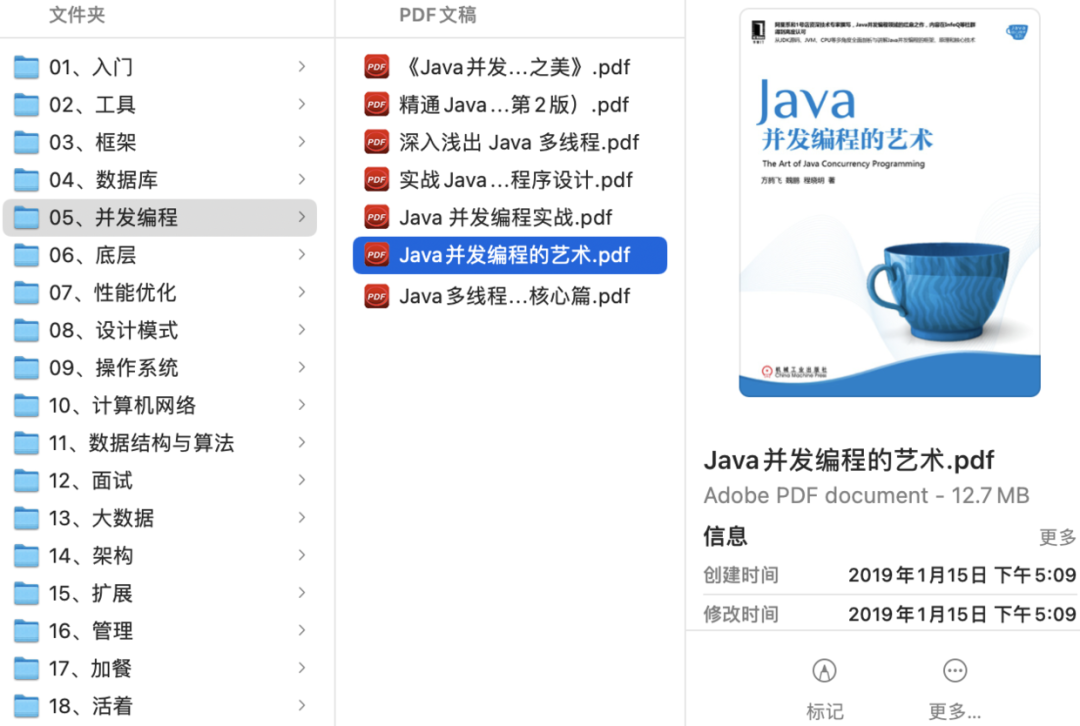Select file 《Java并发…之美》.pdf
The width and height of the screenshot is (1080, 726).
(514, 67)
